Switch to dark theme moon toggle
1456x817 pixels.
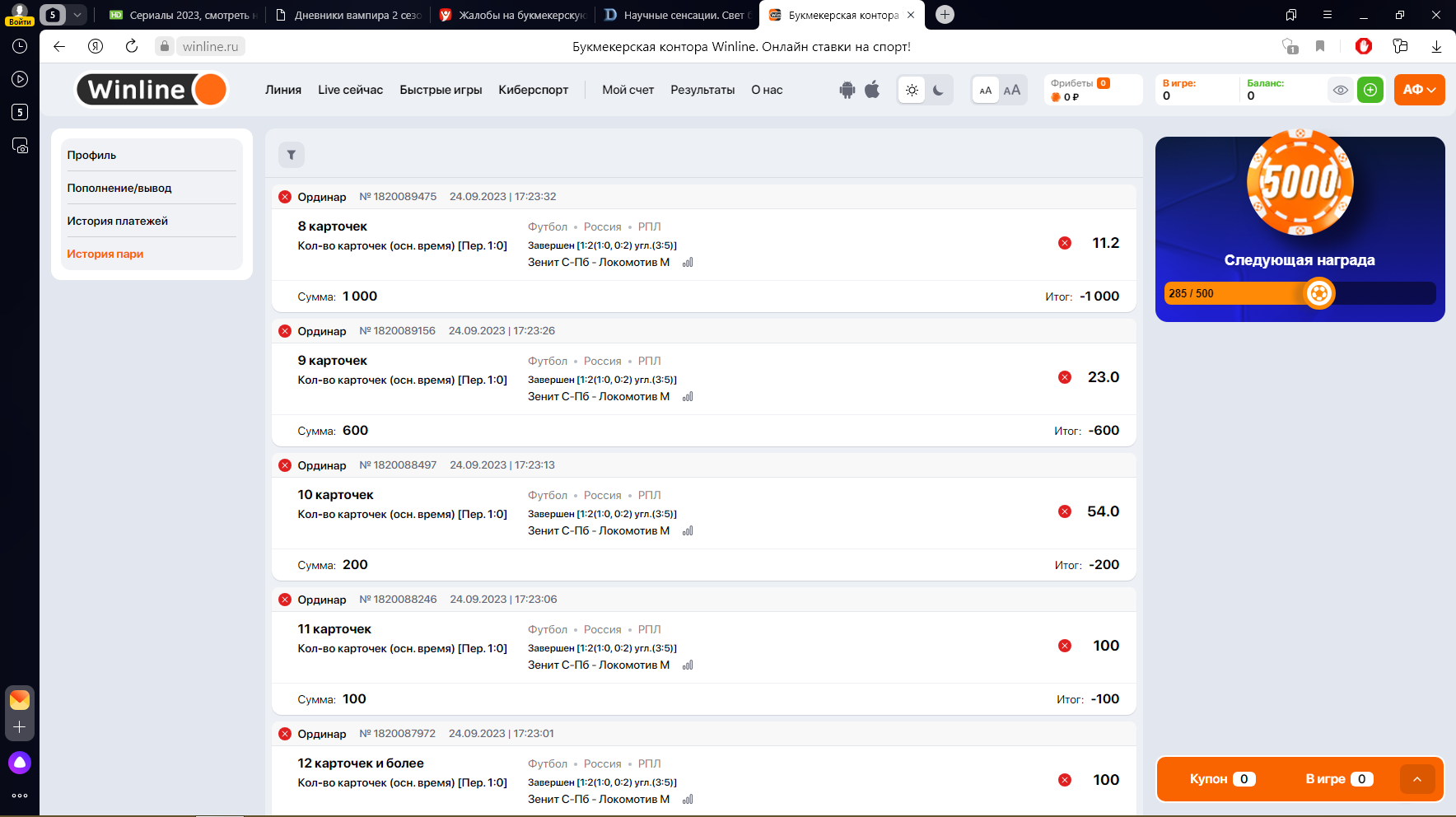(x=938, y=91)
